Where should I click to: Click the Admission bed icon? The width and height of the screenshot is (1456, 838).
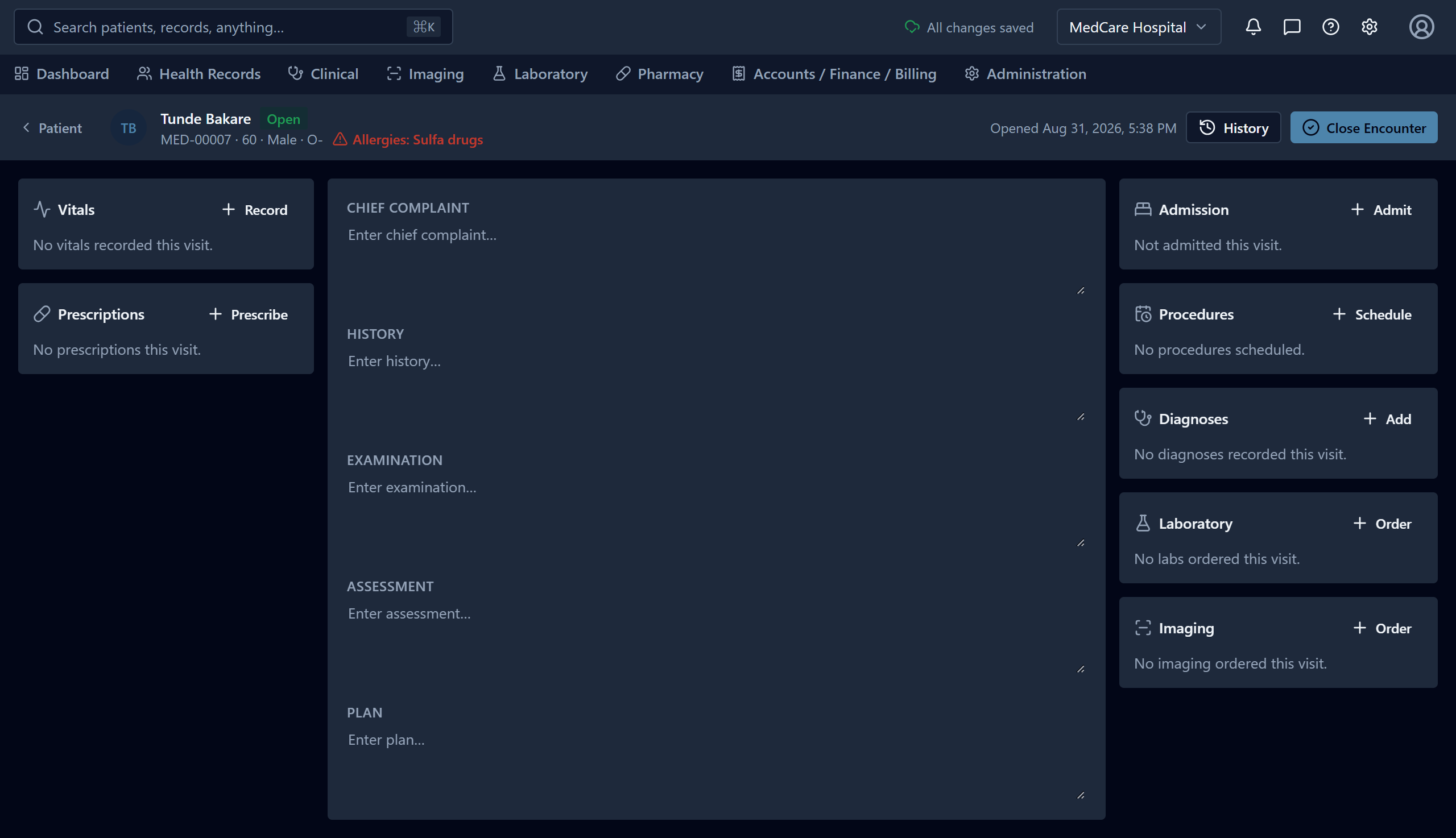pyautogui.click(x=1142, y=209)
